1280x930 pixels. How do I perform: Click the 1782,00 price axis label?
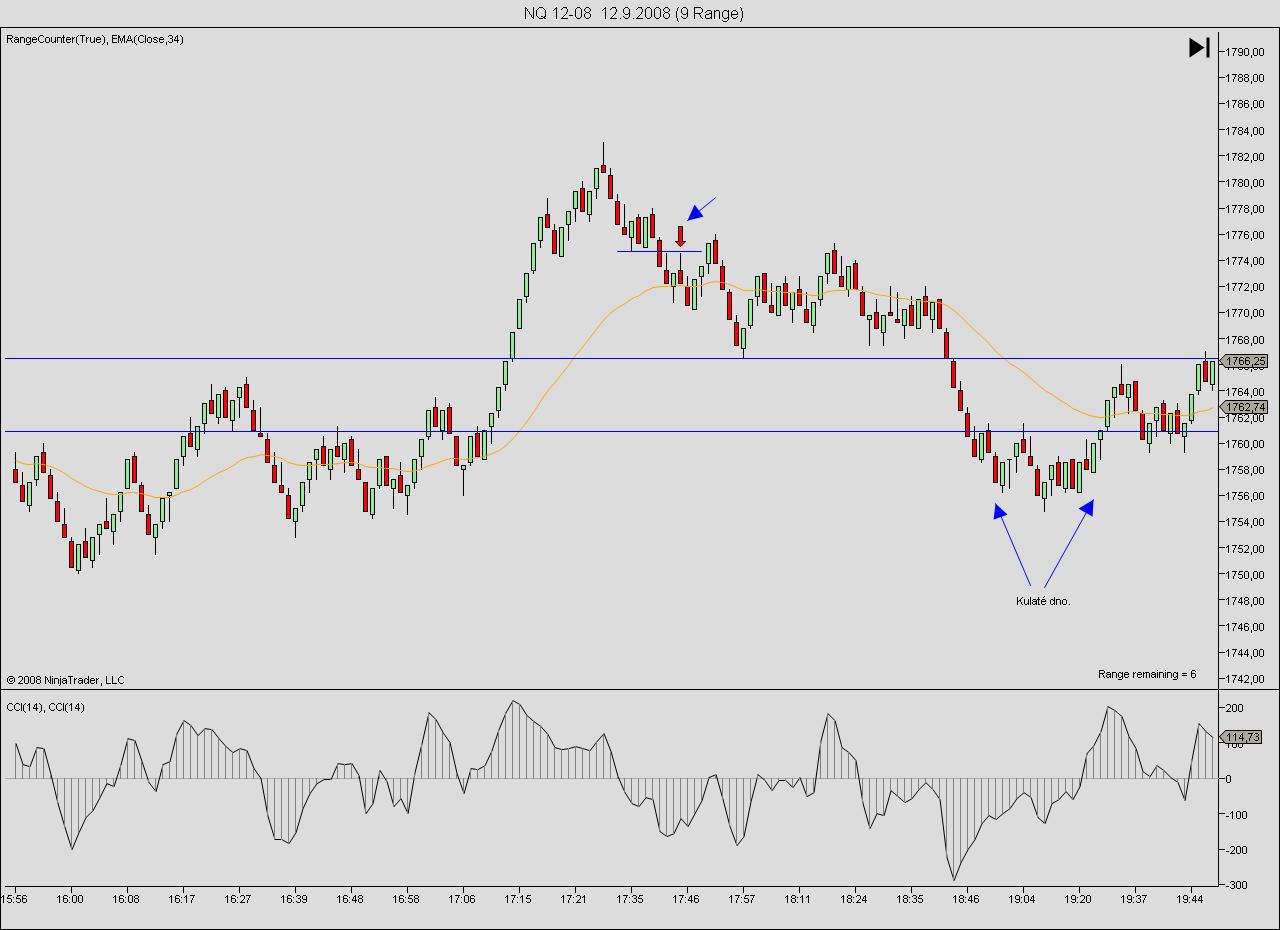point(1246,157)
